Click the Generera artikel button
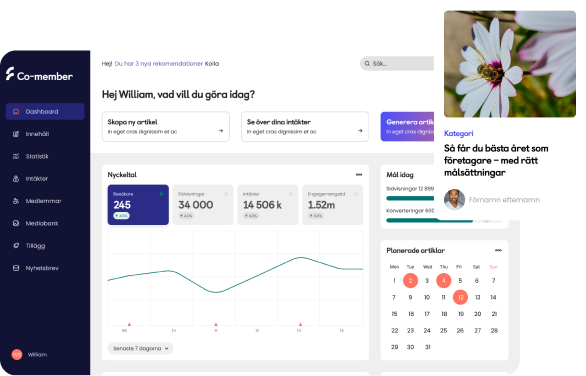Viewport: 586px width, 376px height. 407,126
